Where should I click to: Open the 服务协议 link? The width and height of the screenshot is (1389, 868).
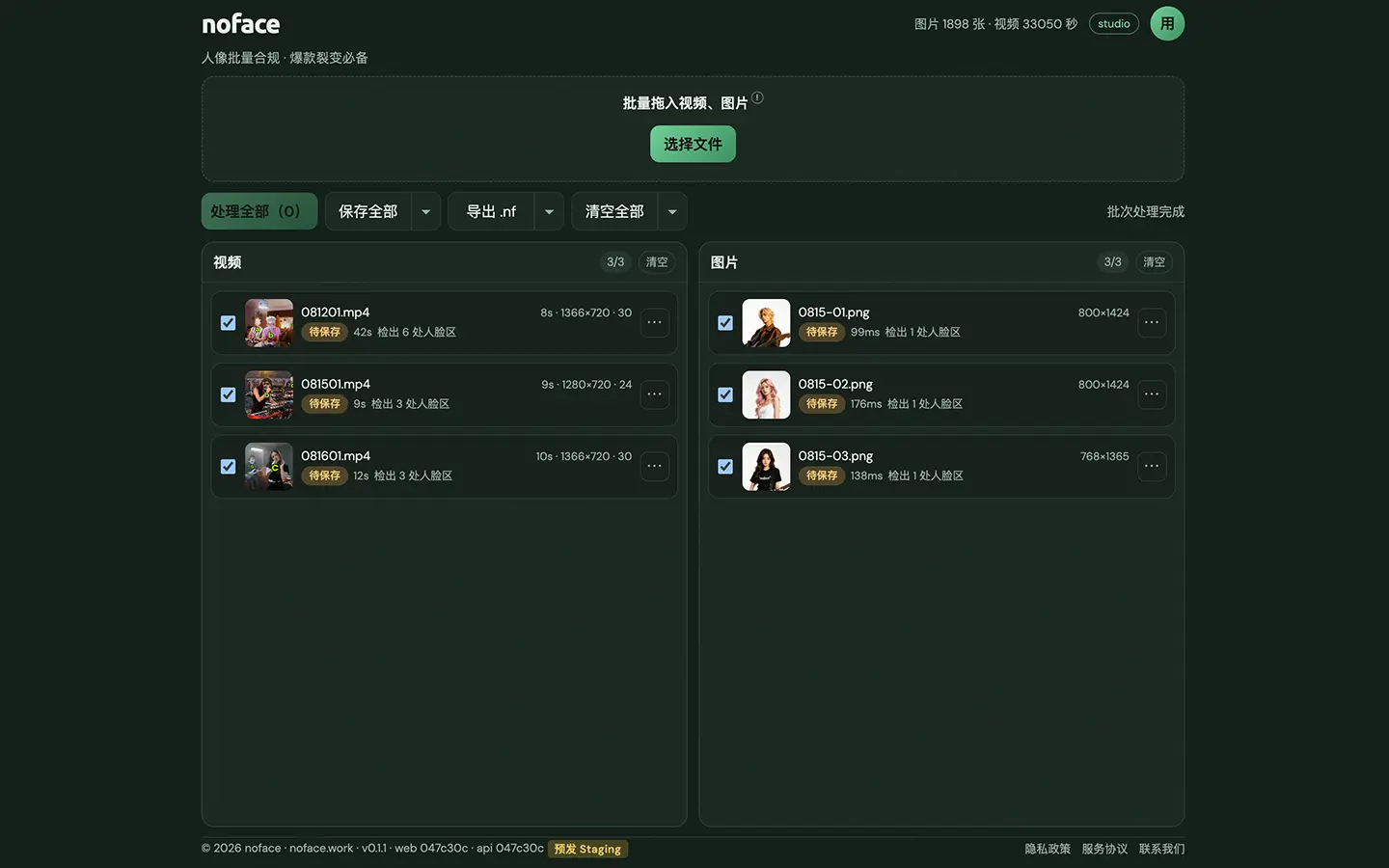click(x=1104, y=849)
